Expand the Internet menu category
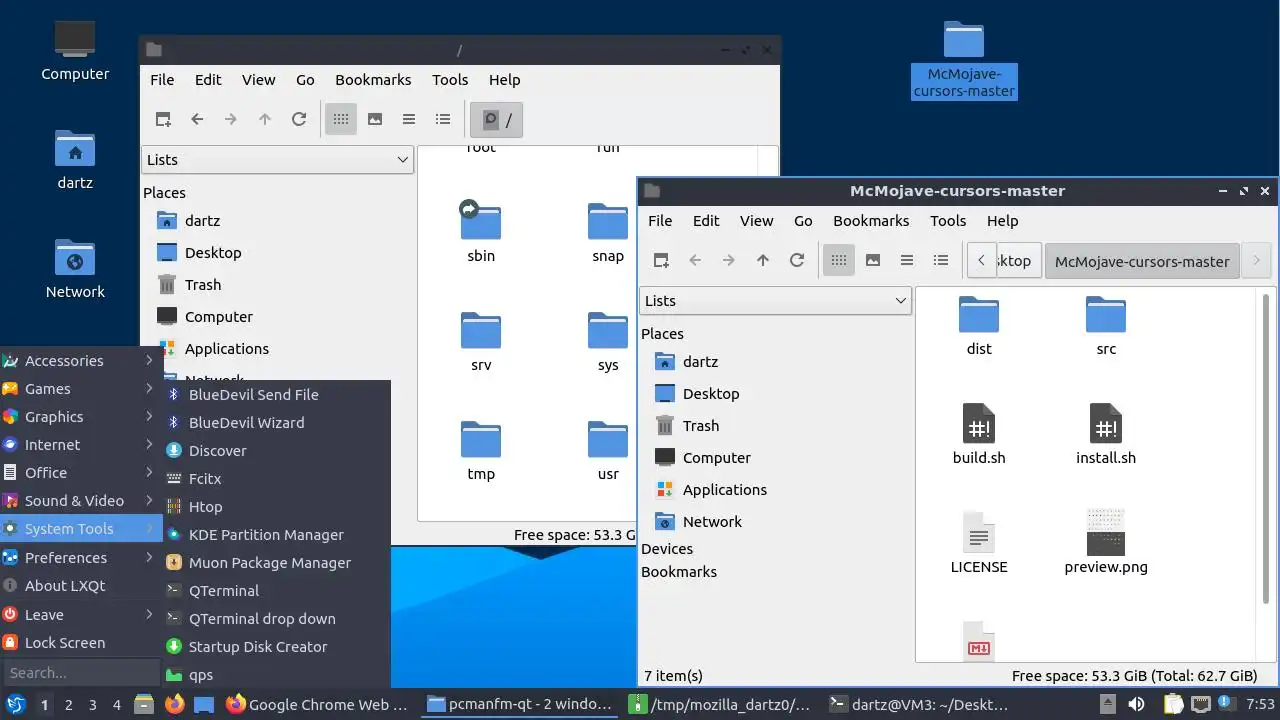This screenshot has width=1280, height=720. pos(81,444)
